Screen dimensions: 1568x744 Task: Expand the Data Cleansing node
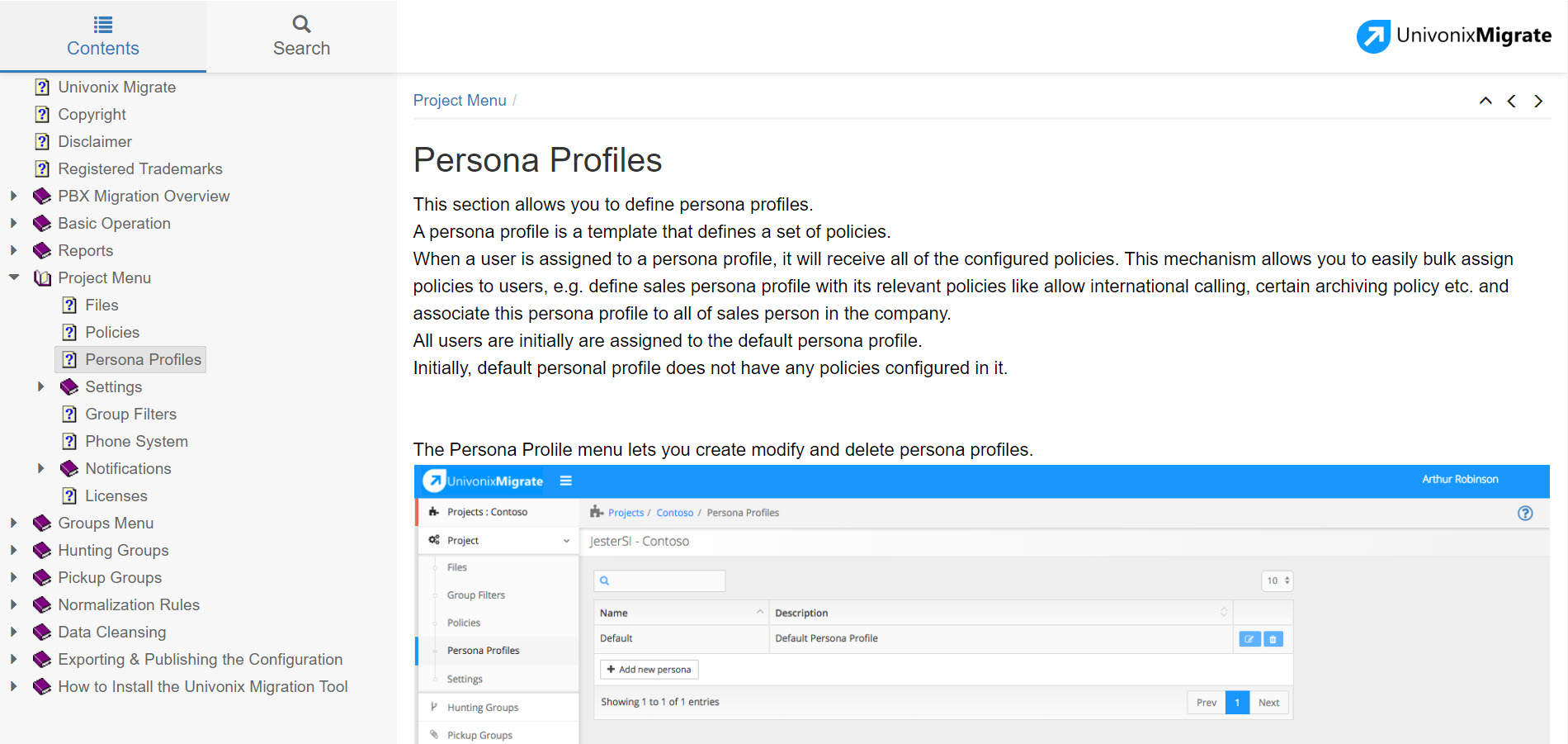[x=13, y=632]
